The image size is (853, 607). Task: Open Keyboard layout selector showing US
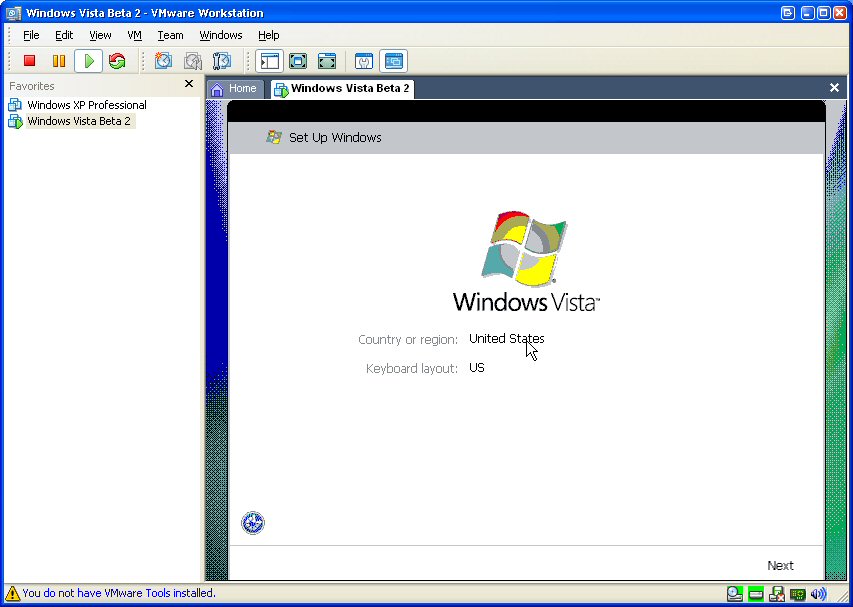[477, 368]
